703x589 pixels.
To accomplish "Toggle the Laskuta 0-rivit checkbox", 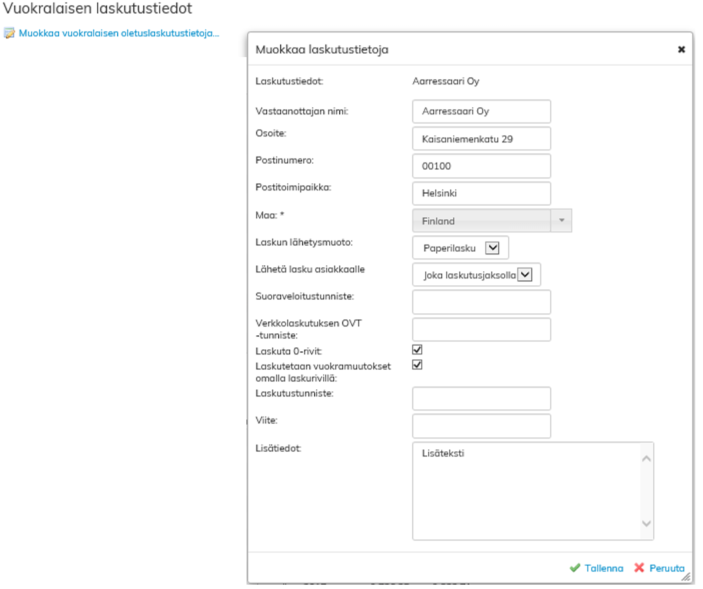I will point(418,350).
